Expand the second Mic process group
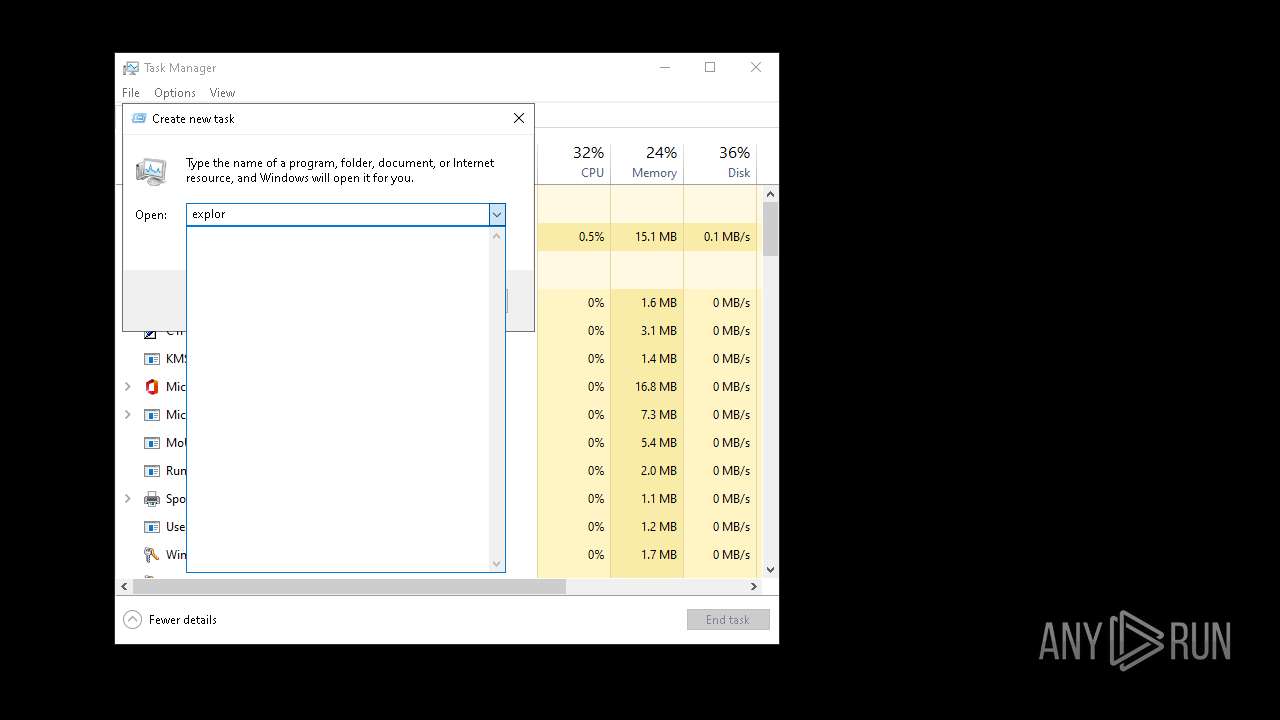This screenshot has height=720, width=1280. pyautogui.click(x=127, y=414)
